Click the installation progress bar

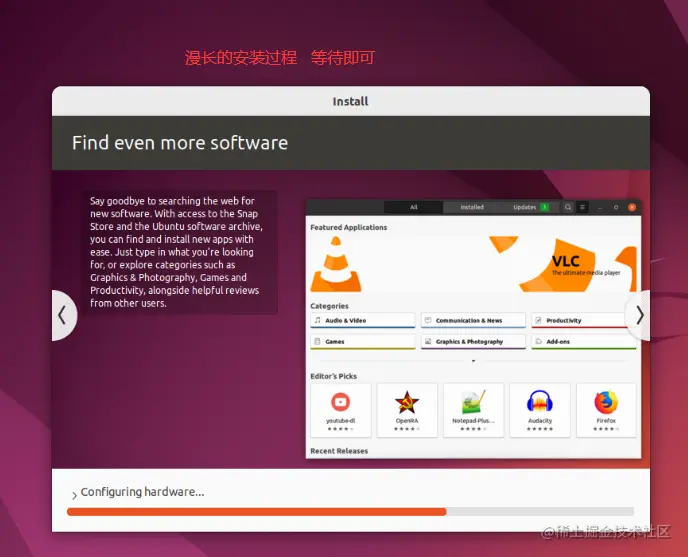point(350,511)
